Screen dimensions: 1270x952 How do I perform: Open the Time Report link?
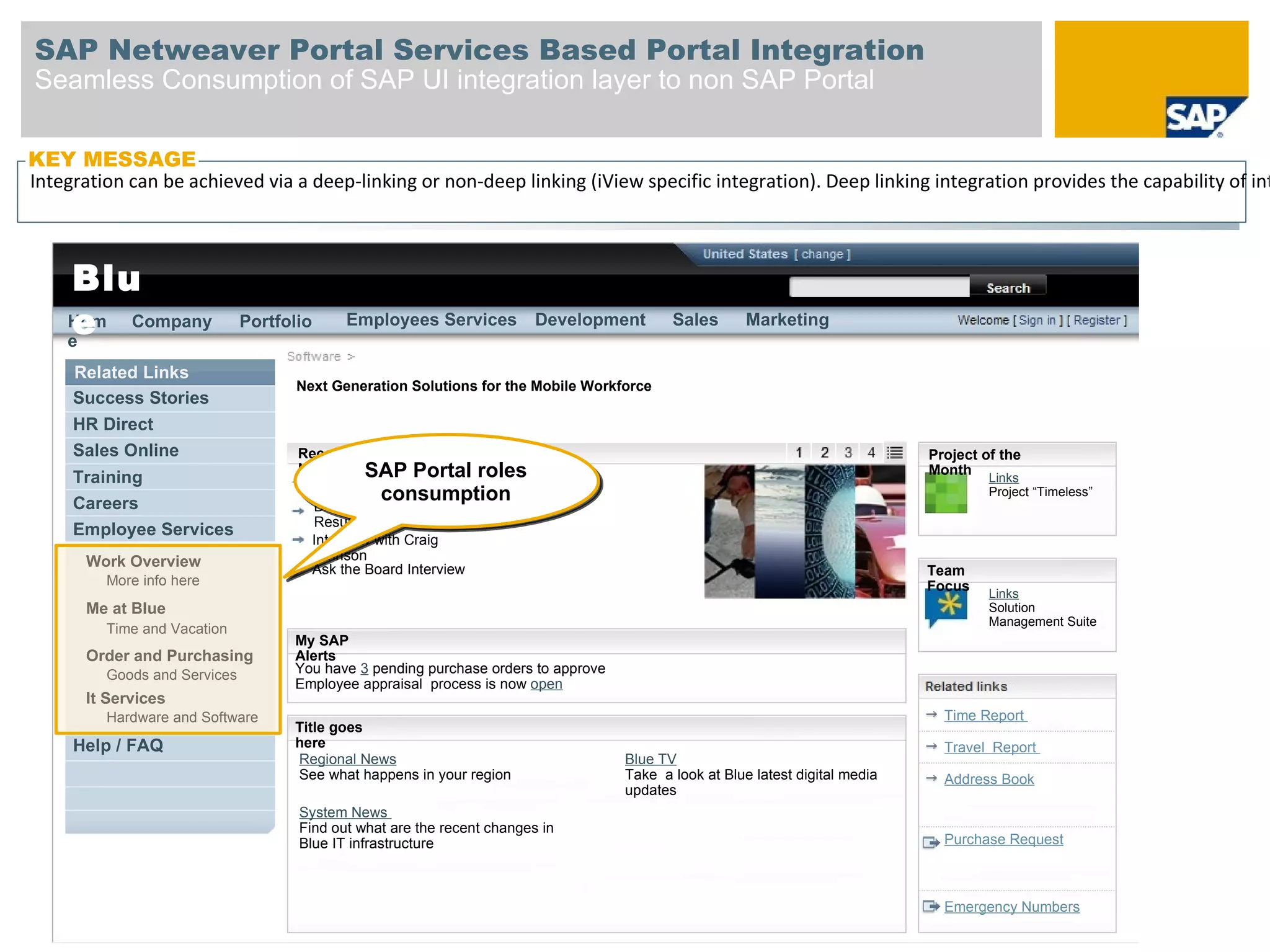click(985, 715)
